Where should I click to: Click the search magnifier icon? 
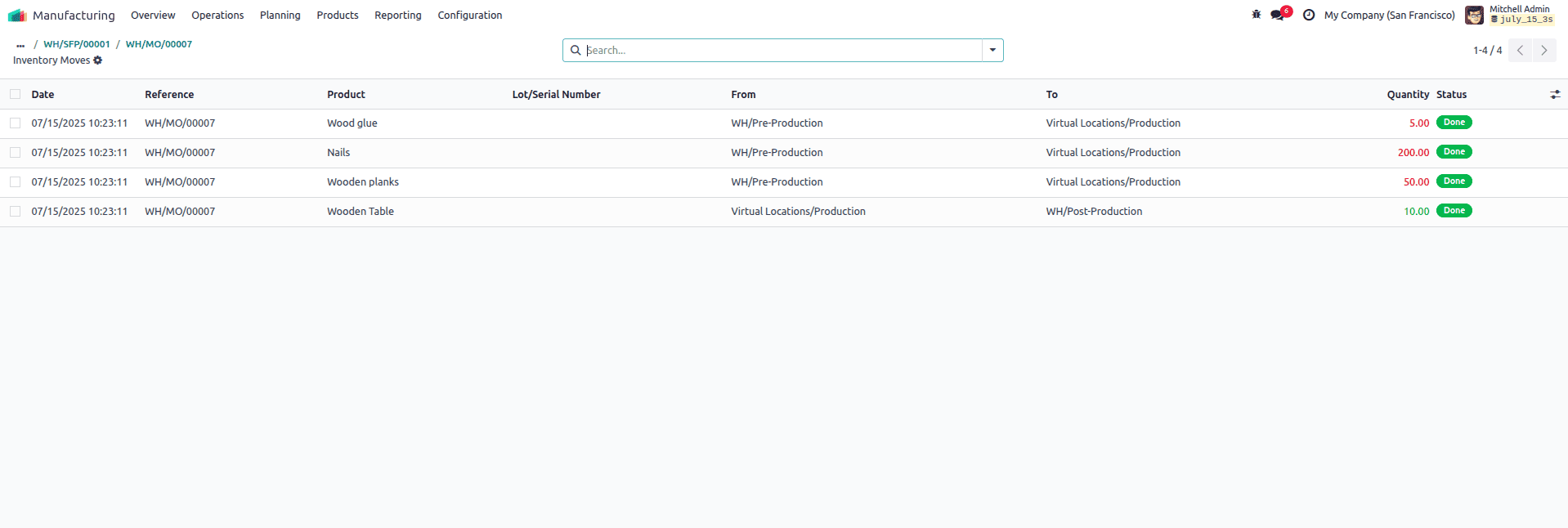pos(576,51)
